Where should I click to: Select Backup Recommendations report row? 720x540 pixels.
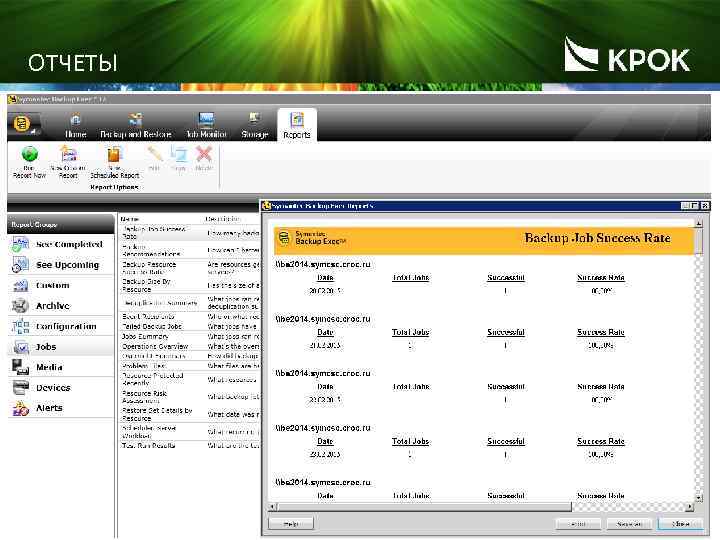190,250
